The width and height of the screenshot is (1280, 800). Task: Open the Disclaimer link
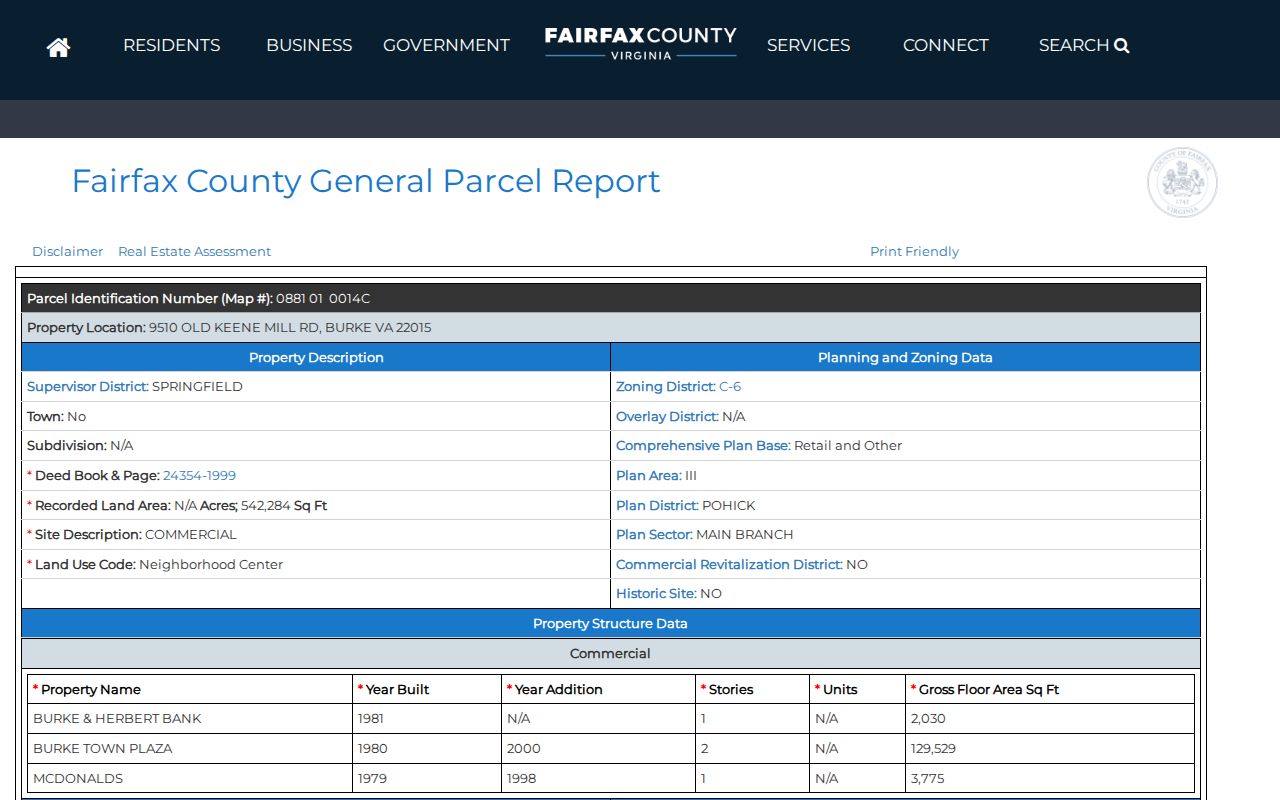pyautogui.click(x=67, y=251)
